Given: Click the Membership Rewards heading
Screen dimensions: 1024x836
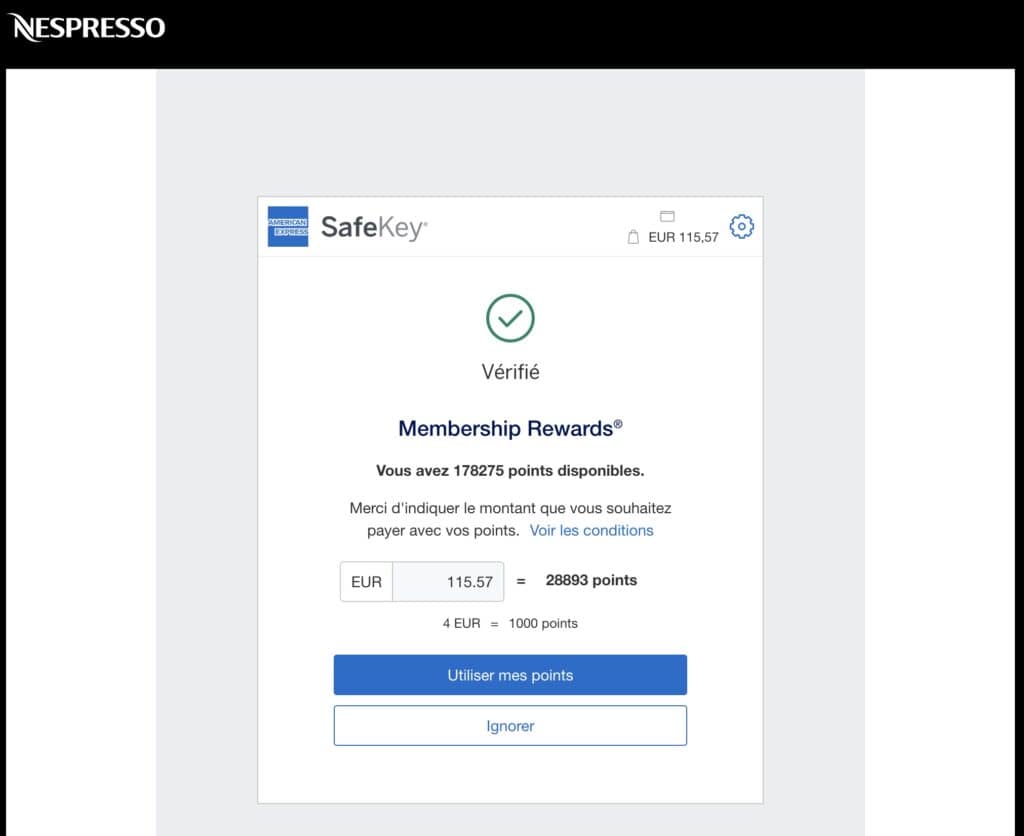Looking at the screenshot, I should [x=510, y=428].
